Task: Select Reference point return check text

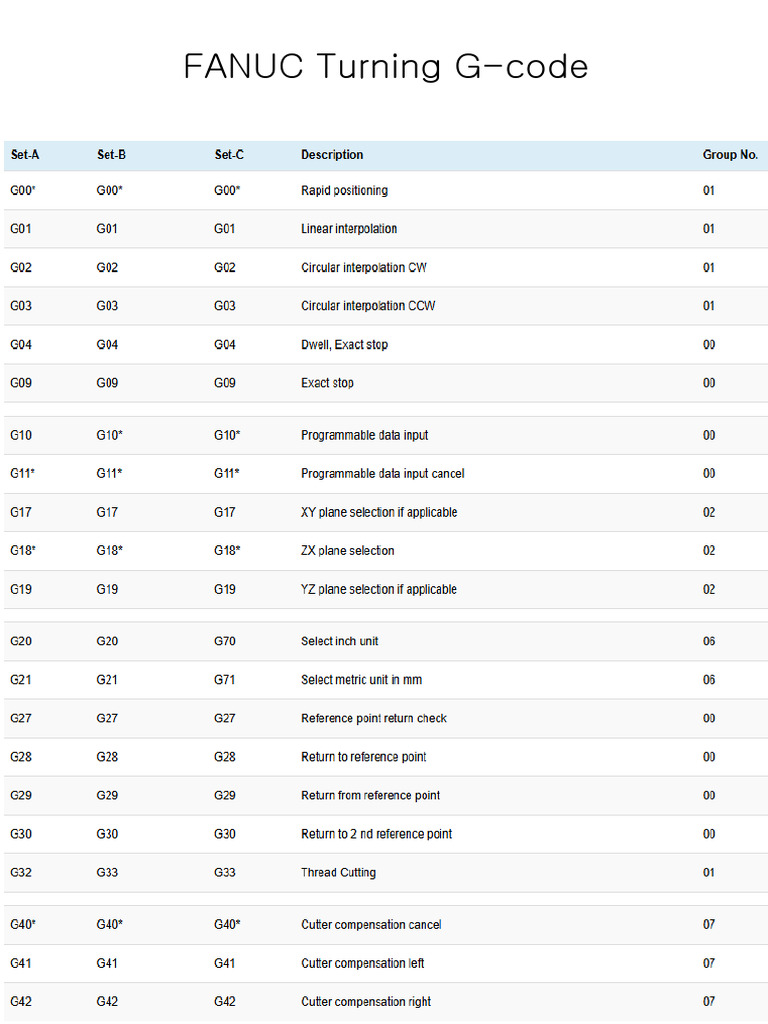Action: [x=374, y=718]
